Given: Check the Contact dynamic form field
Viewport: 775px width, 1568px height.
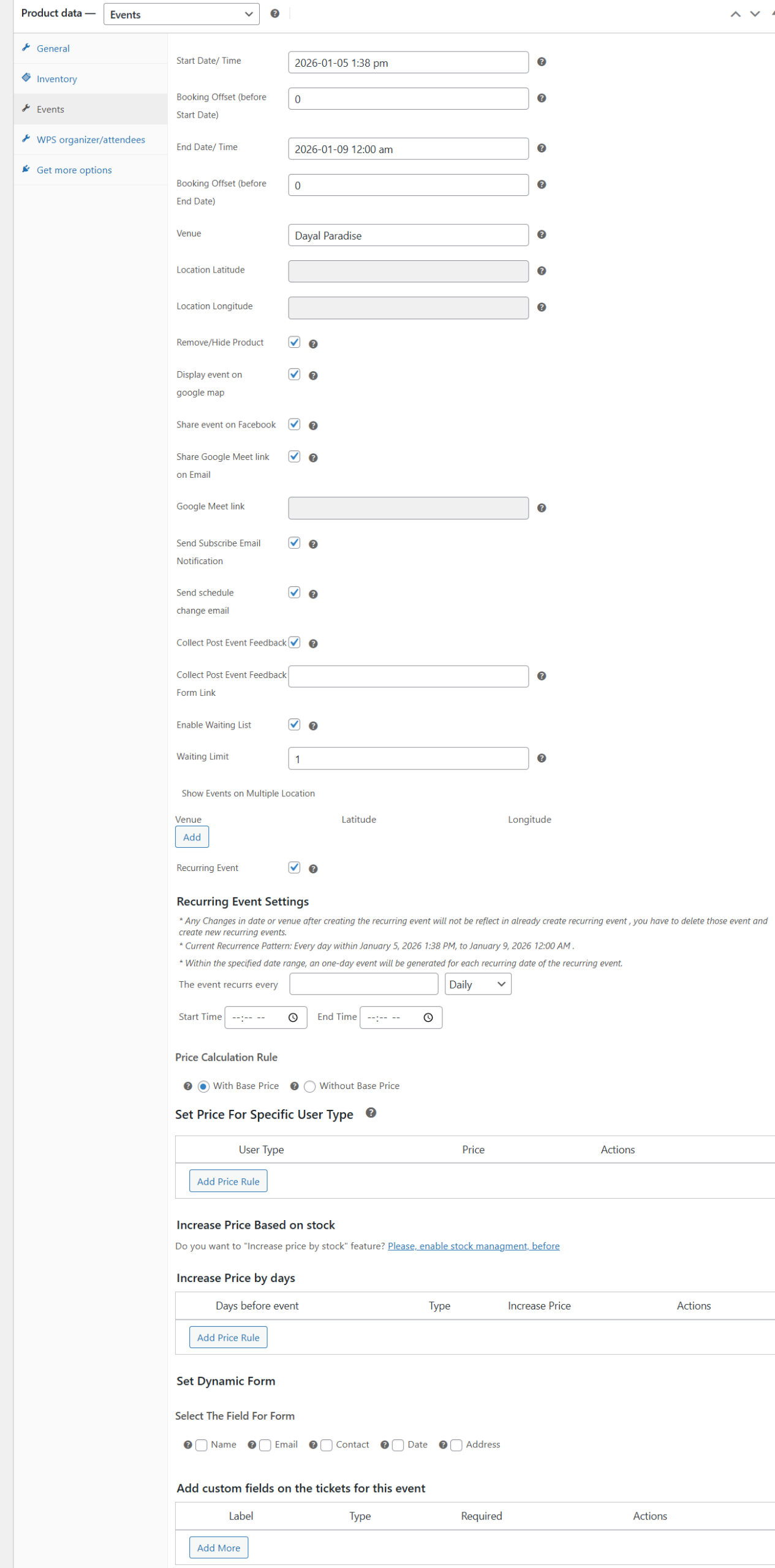Looking at the screenshot, I should point(327,1445).
